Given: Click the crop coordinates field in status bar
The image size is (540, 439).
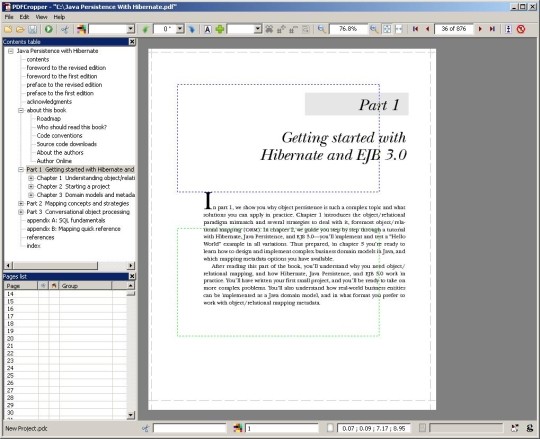Looking at the screenshot, I should point(373,428).
